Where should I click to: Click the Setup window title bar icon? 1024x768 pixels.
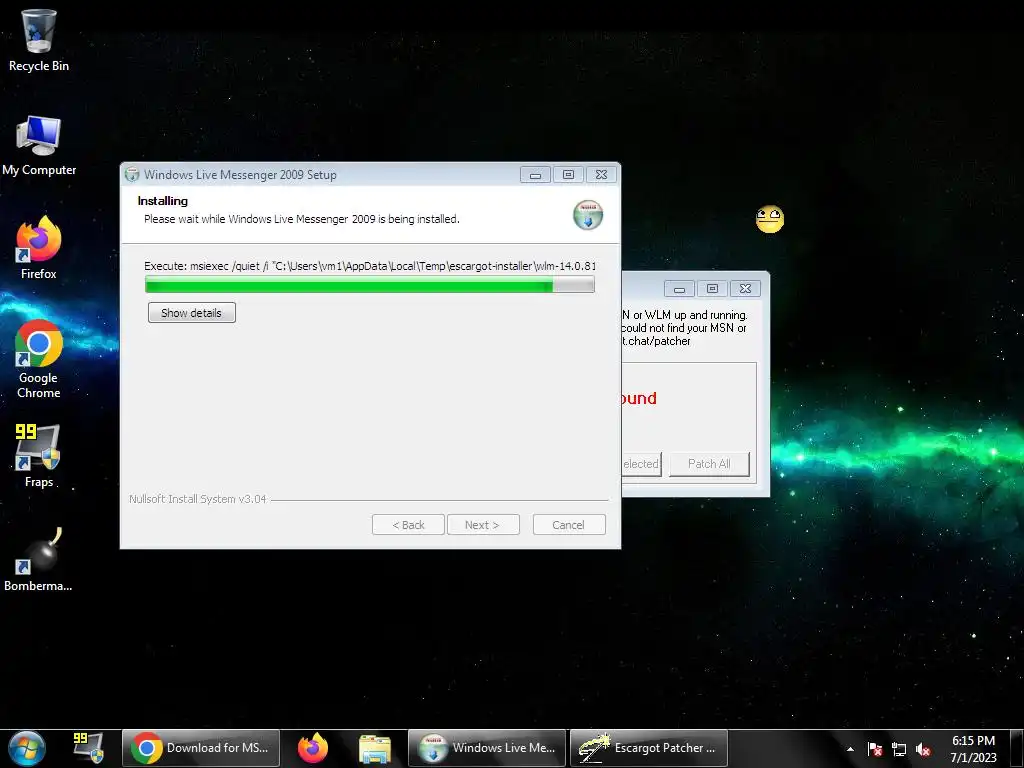(x=132, y=174)
